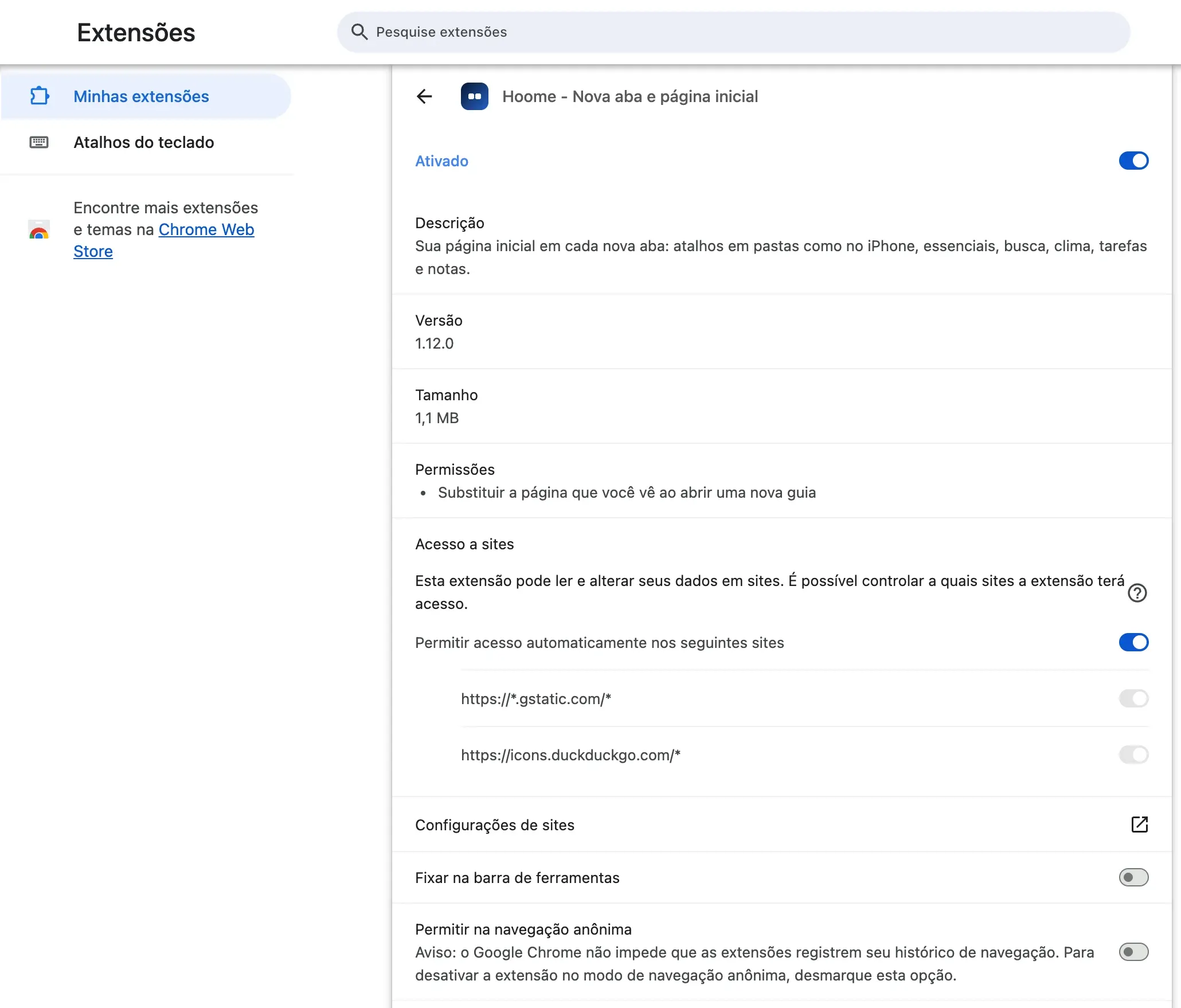
Task: Enable Fixar na barra de ferramentas
Action: [1133, 877]
